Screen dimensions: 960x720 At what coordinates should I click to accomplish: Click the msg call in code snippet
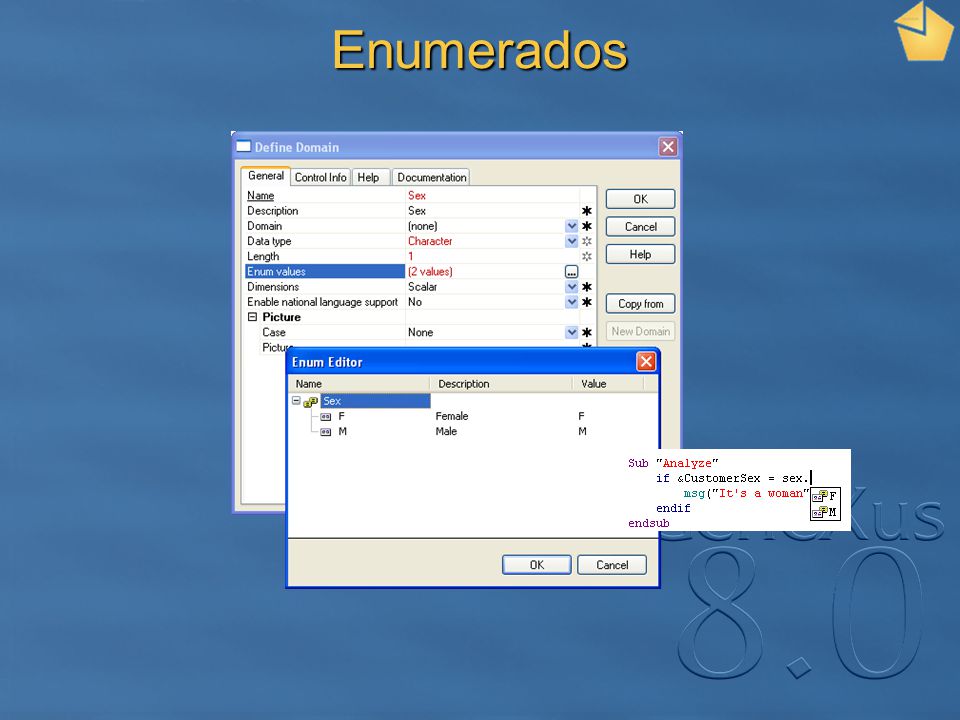[x=694, y=493]
